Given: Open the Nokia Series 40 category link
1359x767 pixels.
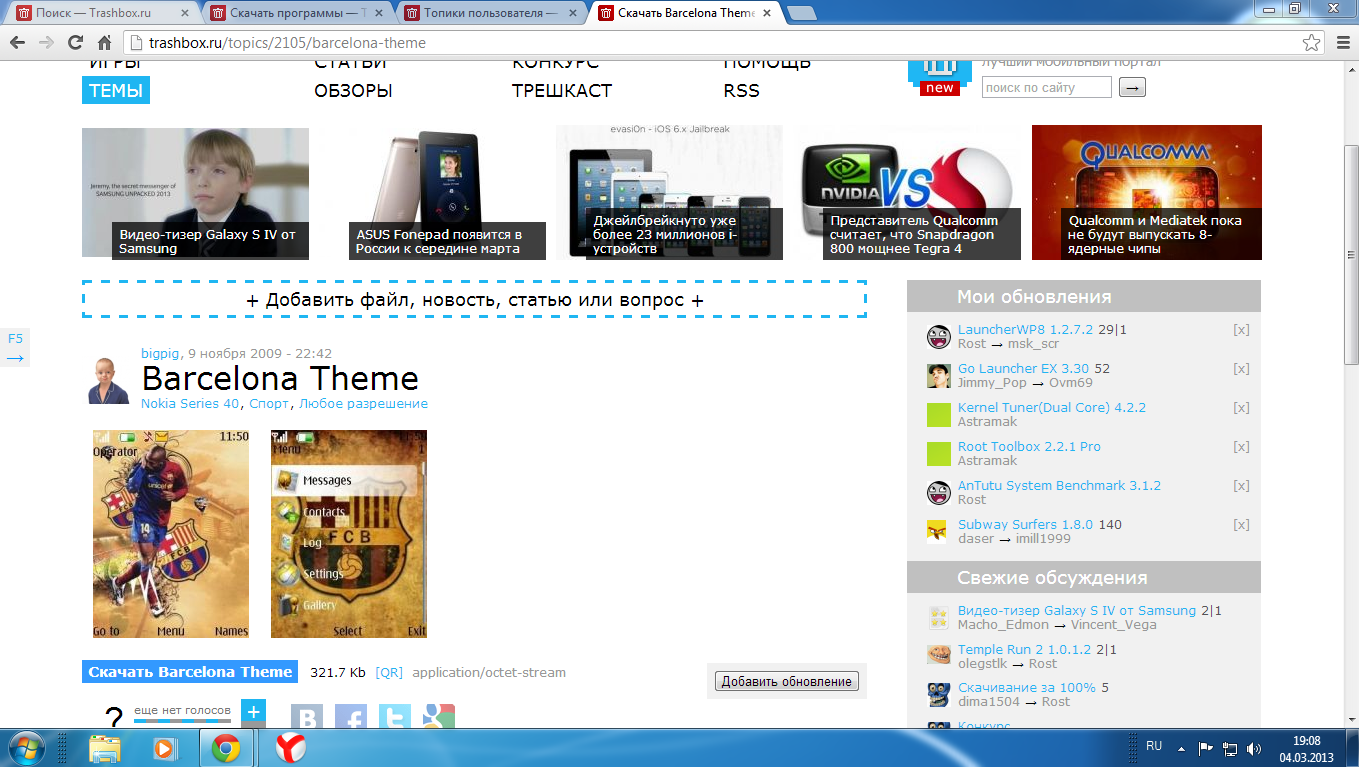Looking at the screenshot, I should 191,404.
